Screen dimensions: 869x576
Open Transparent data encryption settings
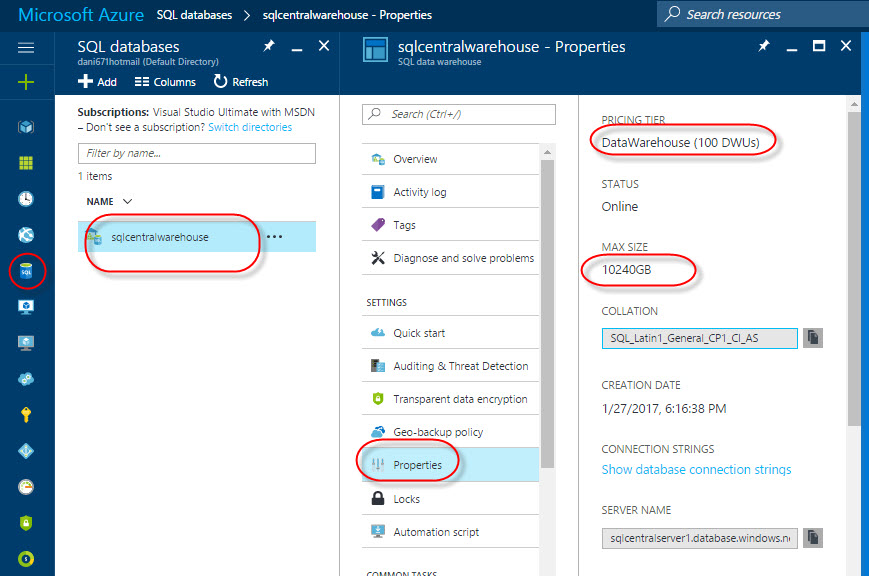pos(459,399)
